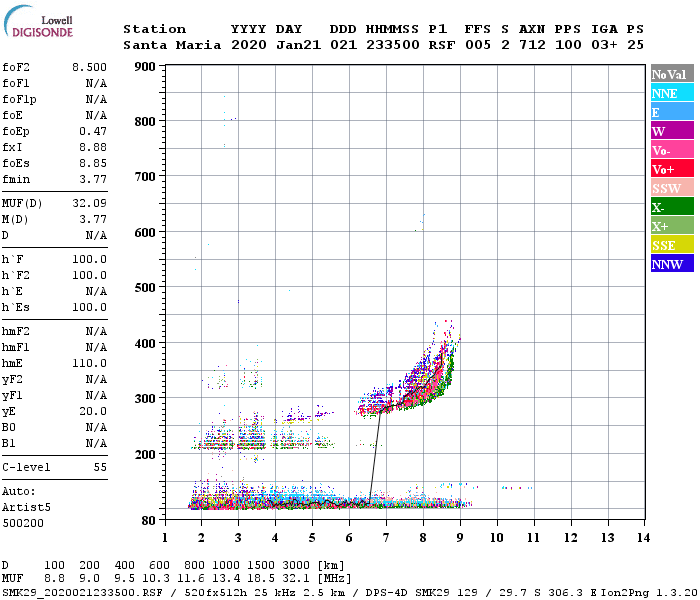Click the RSF program value

[x=442, y=45]
